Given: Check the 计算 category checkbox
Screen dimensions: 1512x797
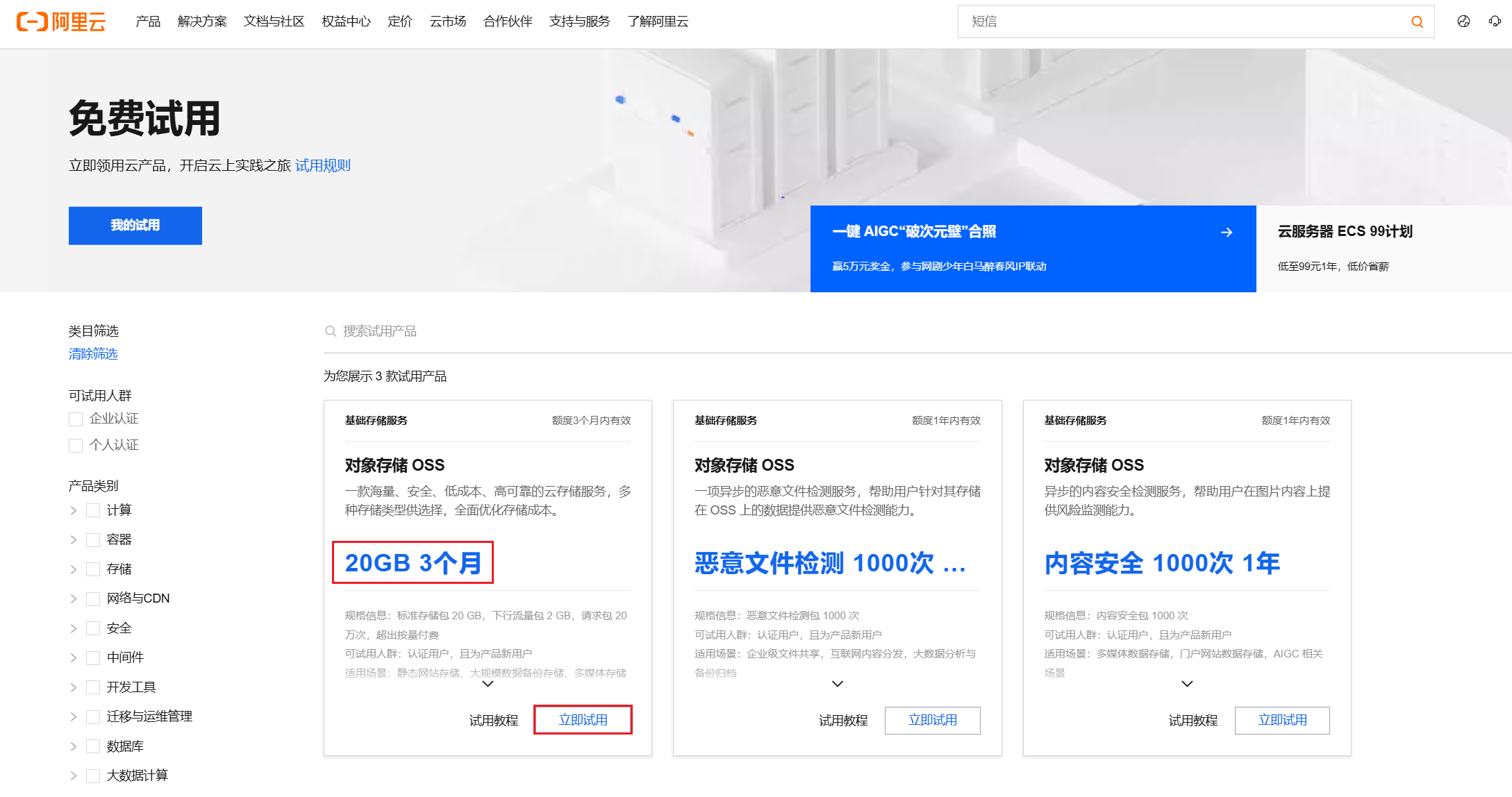Looking at the screenshot, I should point(93,510).
